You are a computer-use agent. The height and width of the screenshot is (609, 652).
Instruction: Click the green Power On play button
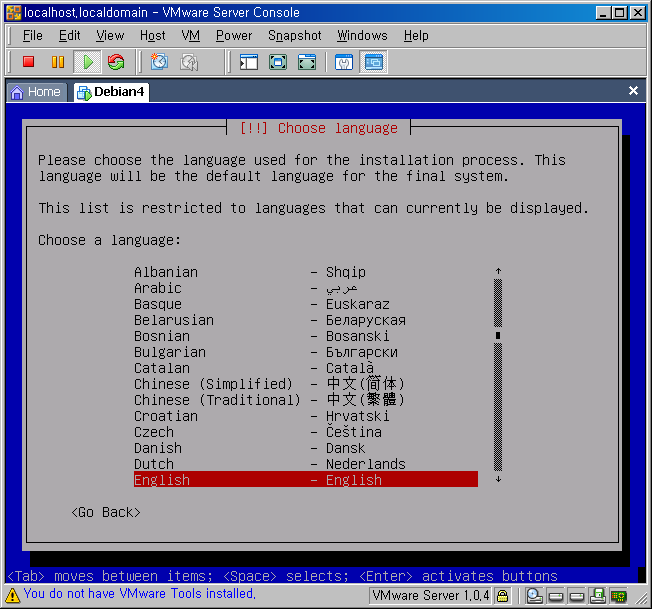(x=87, y=62)
